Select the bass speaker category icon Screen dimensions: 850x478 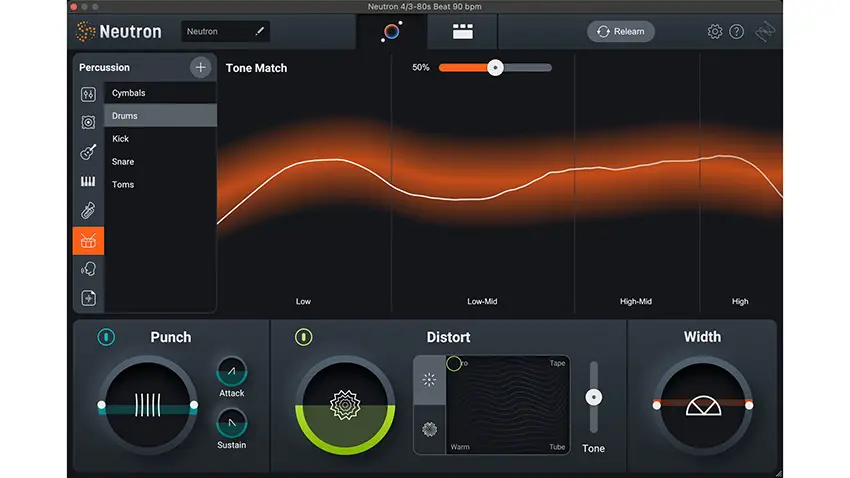[88, 122]
